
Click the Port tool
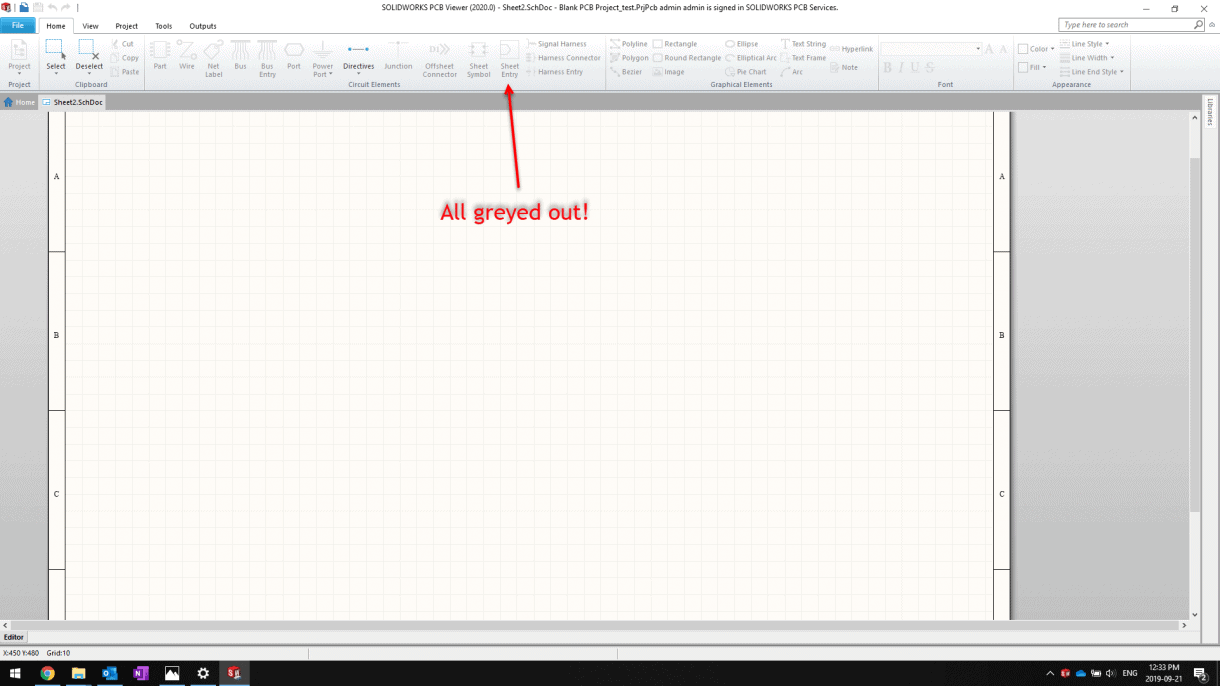294,57
